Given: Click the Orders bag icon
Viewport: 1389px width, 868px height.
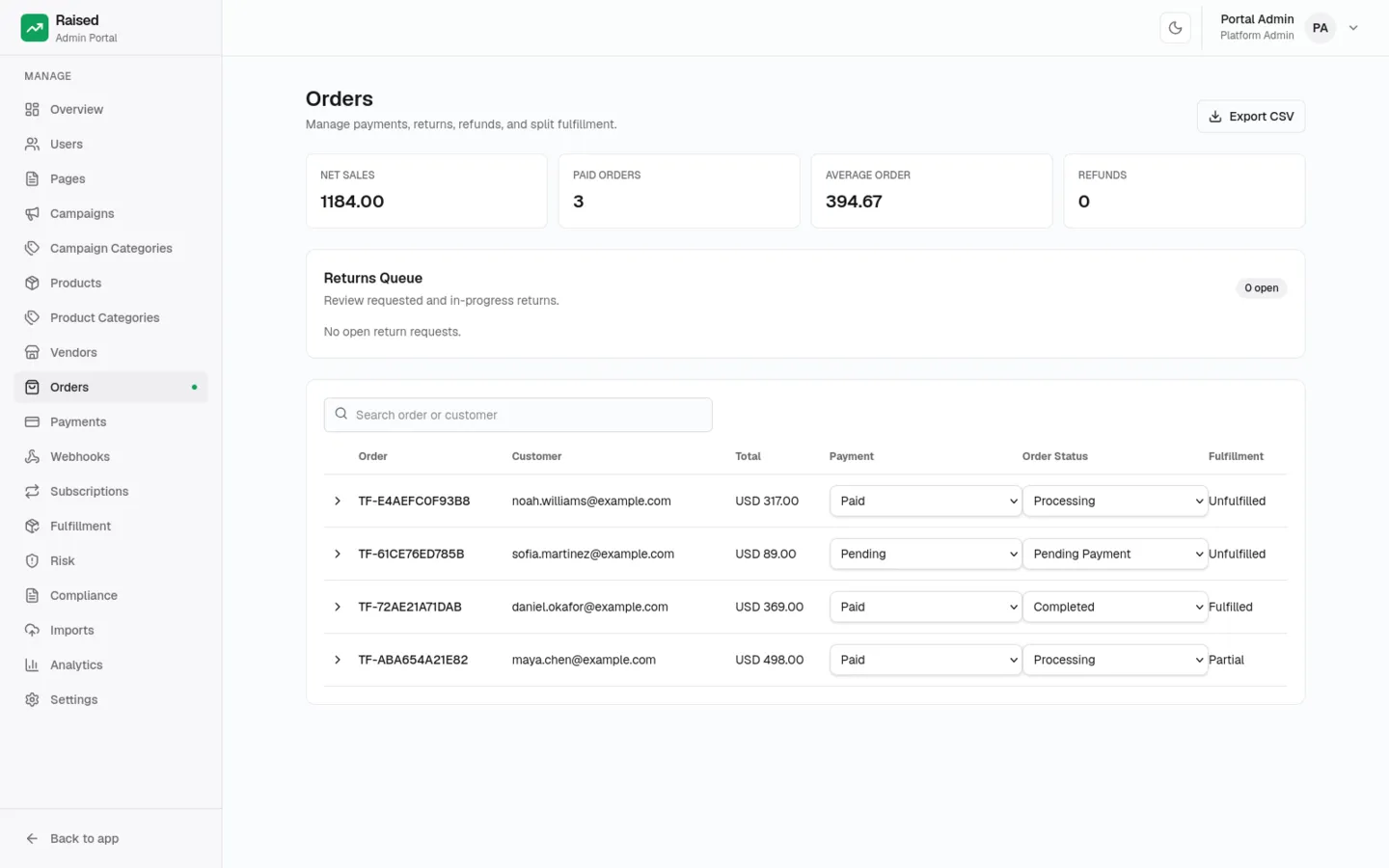Looking at the screenshot, I should pos(32,387).
